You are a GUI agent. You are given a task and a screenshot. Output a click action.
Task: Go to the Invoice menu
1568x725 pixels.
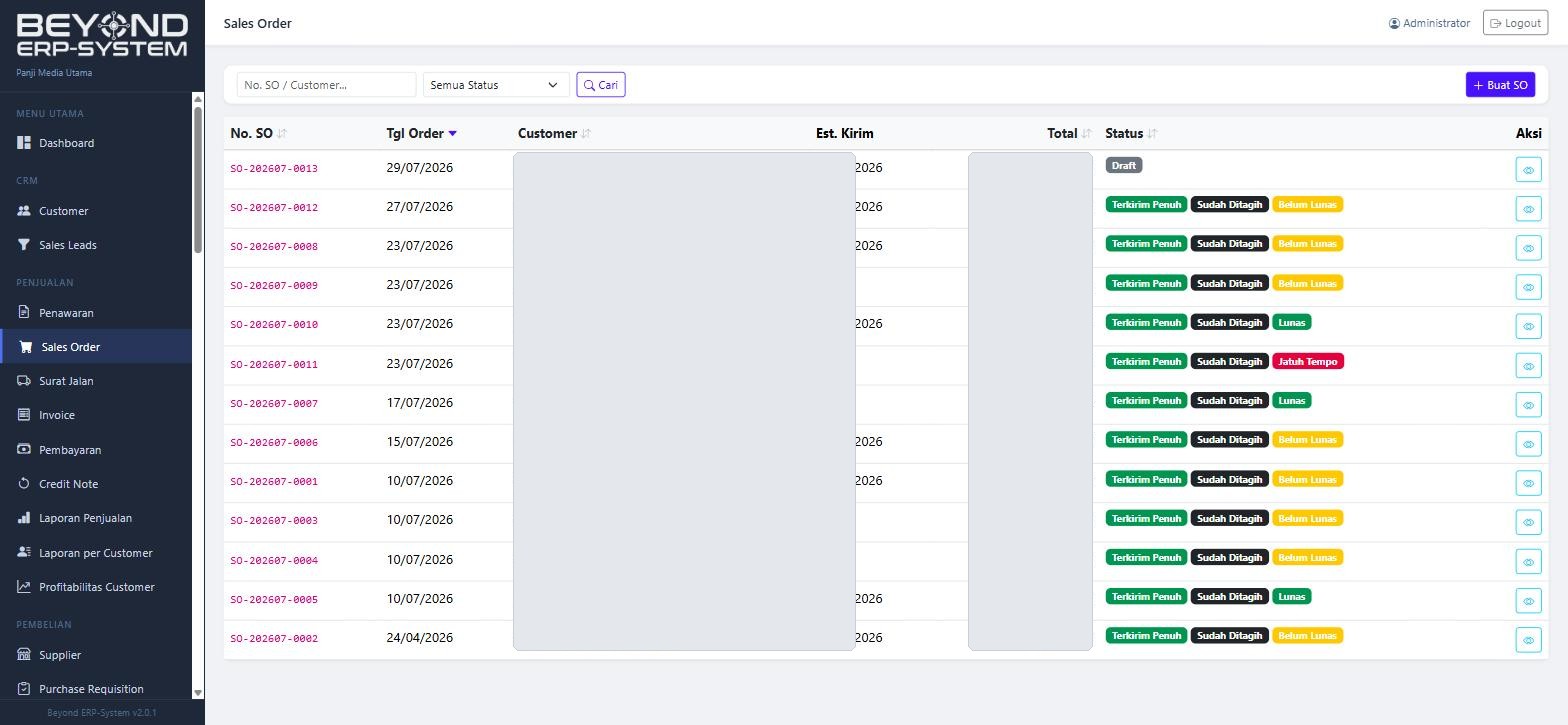pos(96,415)
